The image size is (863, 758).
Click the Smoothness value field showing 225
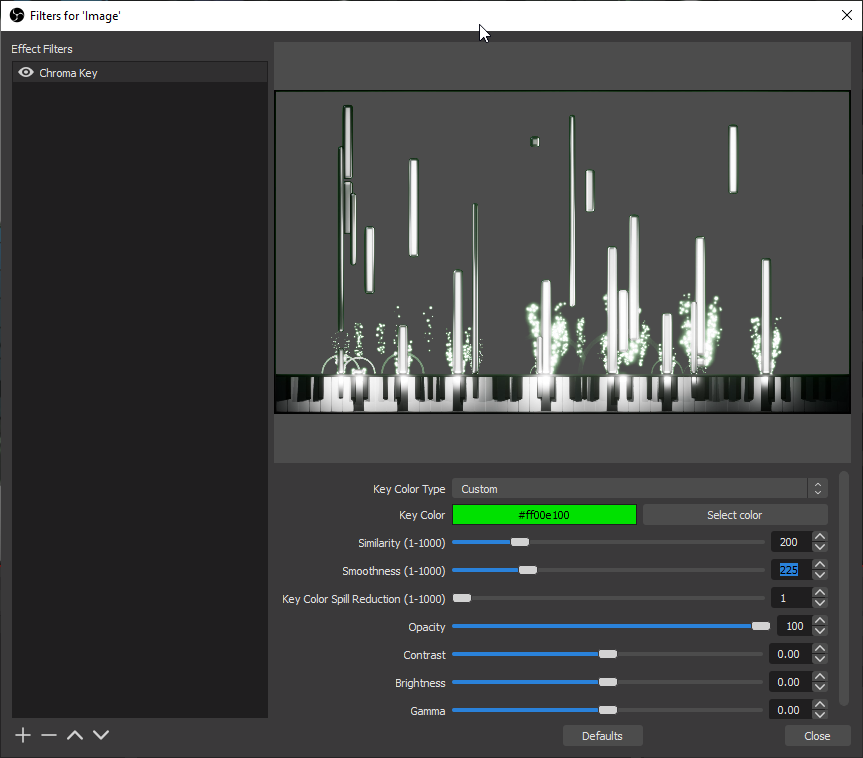[x=791, y=570]
